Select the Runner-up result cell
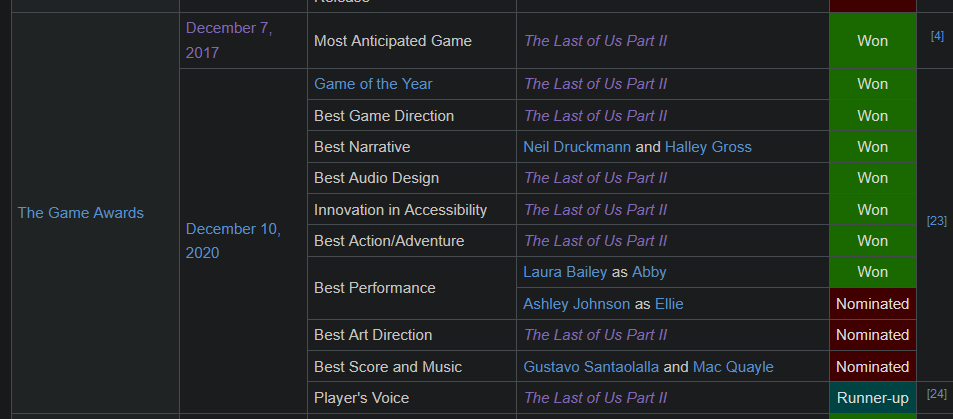953x419 pixels. (x=873, y=398)
